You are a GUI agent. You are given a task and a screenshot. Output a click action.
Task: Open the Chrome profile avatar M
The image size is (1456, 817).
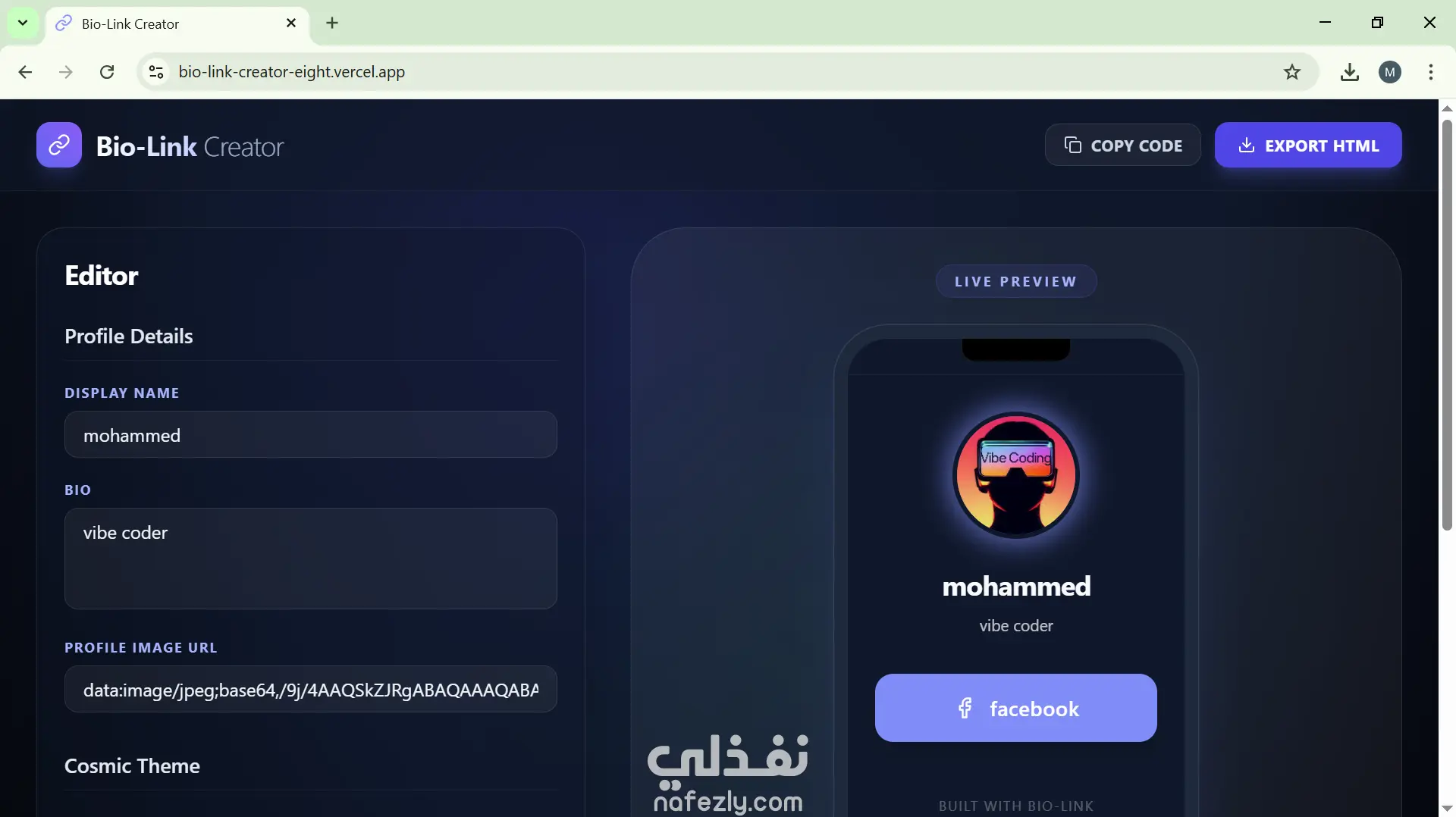point(1389,72)
